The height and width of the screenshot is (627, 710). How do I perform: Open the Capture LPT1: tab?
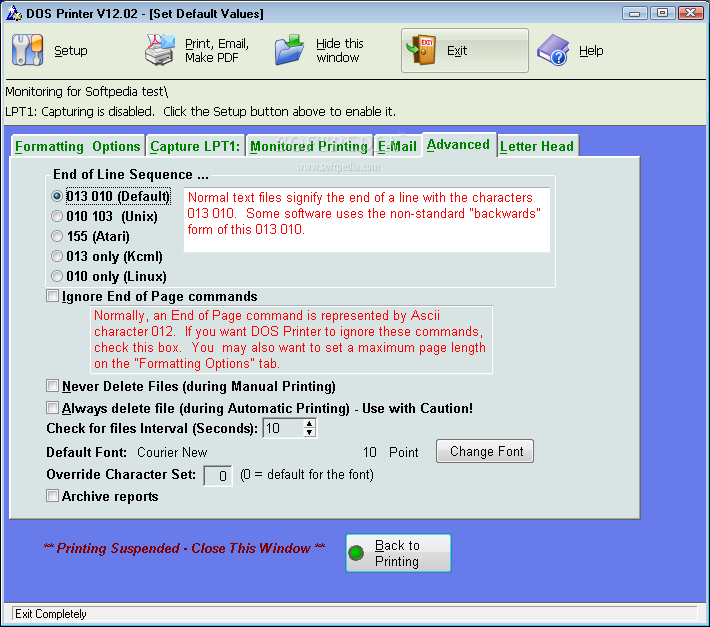click(x=195, y=146)
